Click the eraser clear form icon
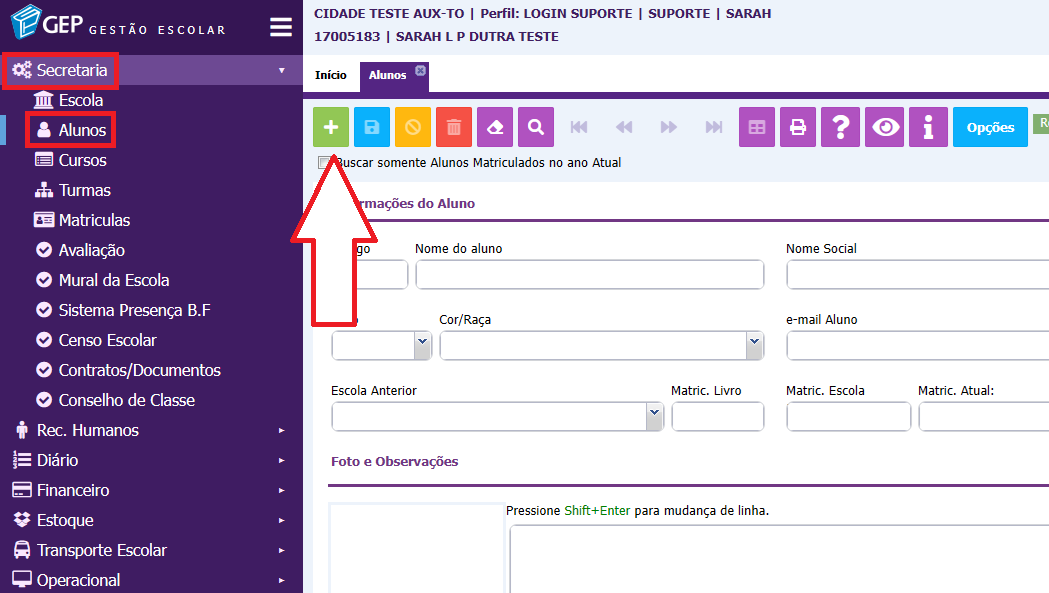1049x593 pixels. 495,127
